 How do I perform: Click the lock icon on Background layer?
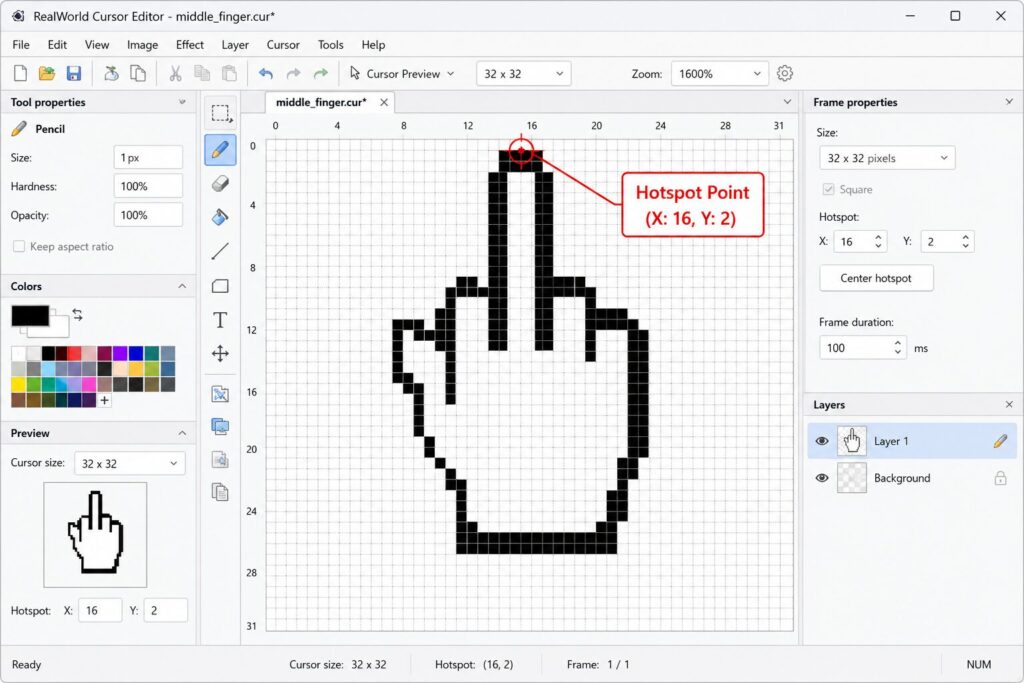tap(1000, 478)
